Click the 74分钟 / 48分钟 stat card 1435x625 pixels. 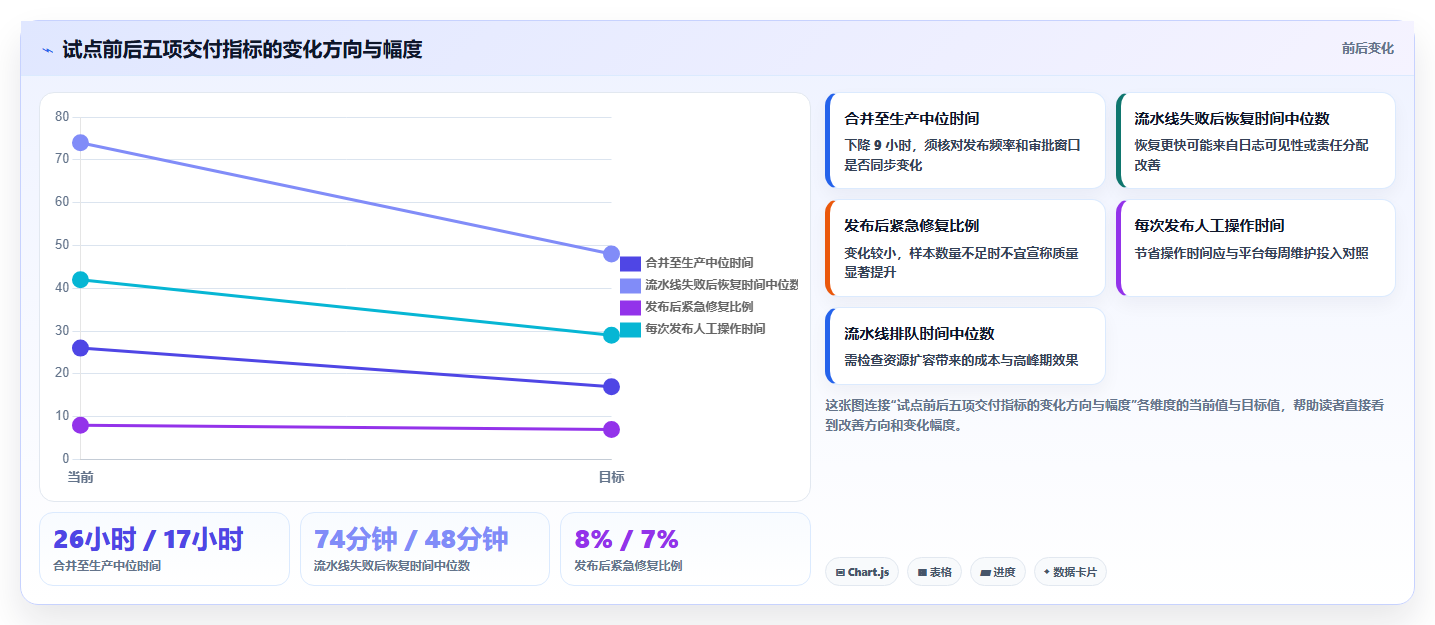(x=425, y=549)
